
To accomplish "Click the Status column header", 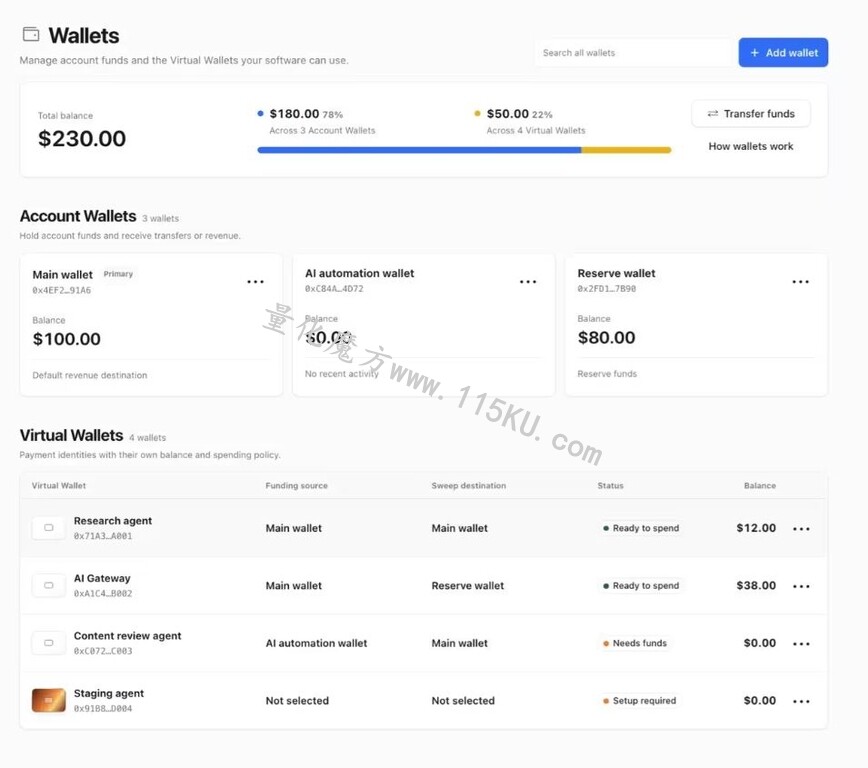I will click(611, 486).
